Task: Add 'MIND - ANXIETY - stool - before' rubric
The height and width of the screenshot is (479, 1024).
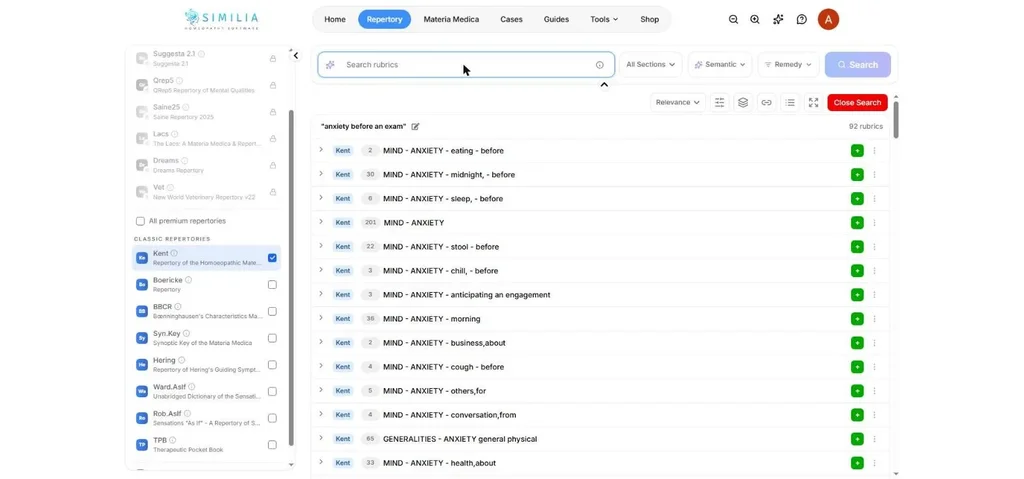Action: coord(857,247)
